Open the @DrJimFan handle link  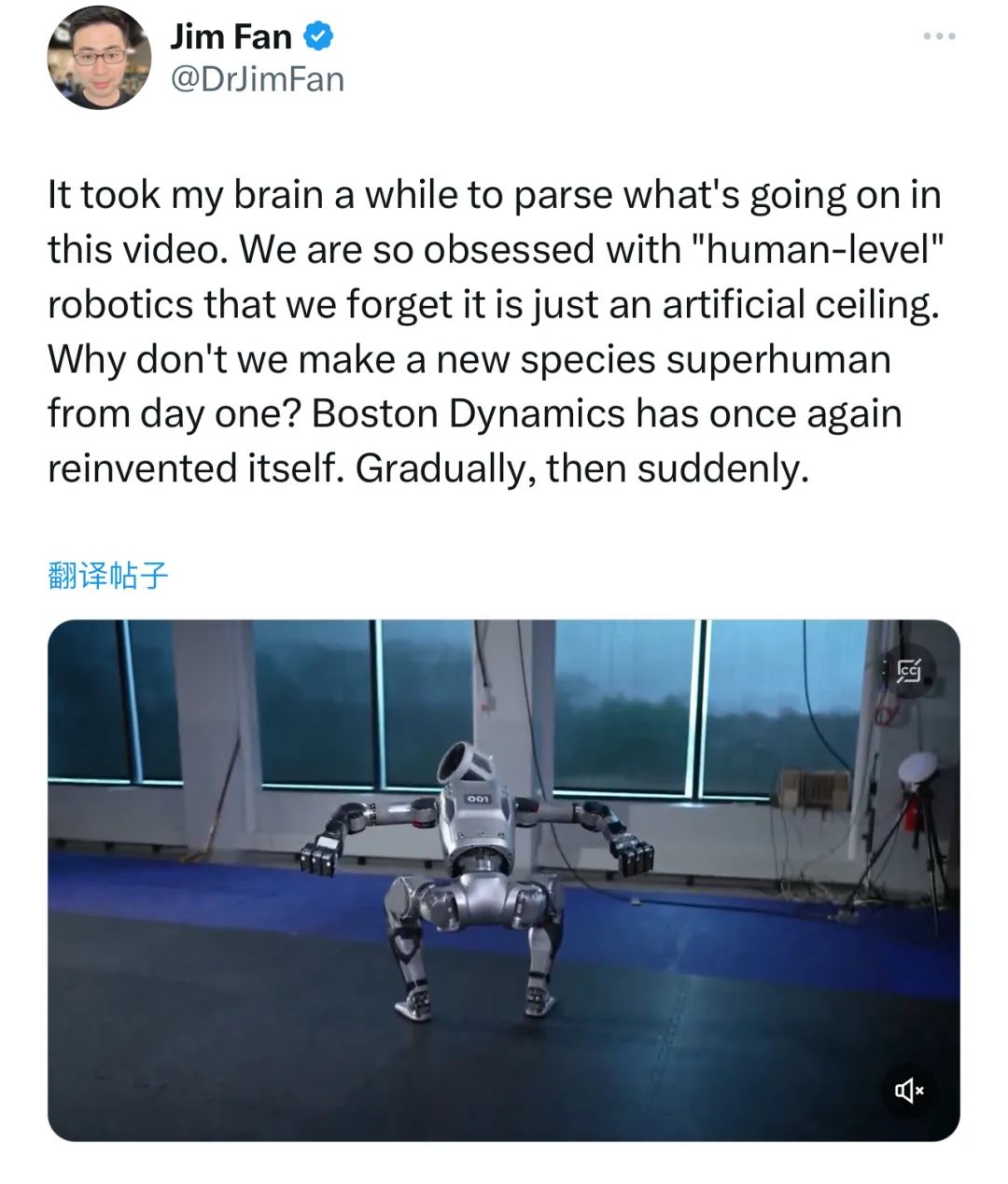click(x=257, y=80)
